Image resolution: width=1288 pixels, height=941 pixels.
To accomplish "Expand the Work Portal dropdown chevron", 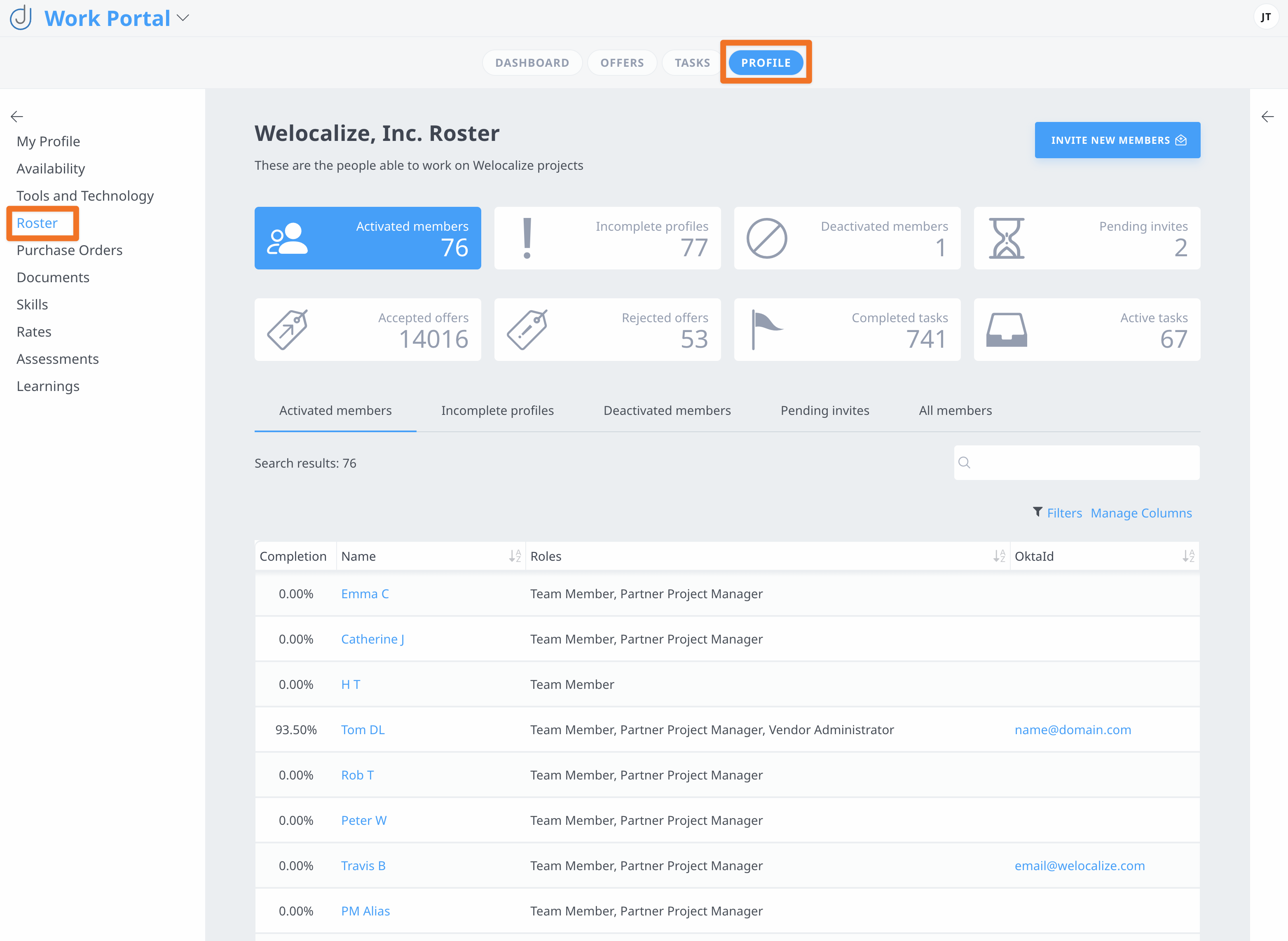I will tap(183, 18).
